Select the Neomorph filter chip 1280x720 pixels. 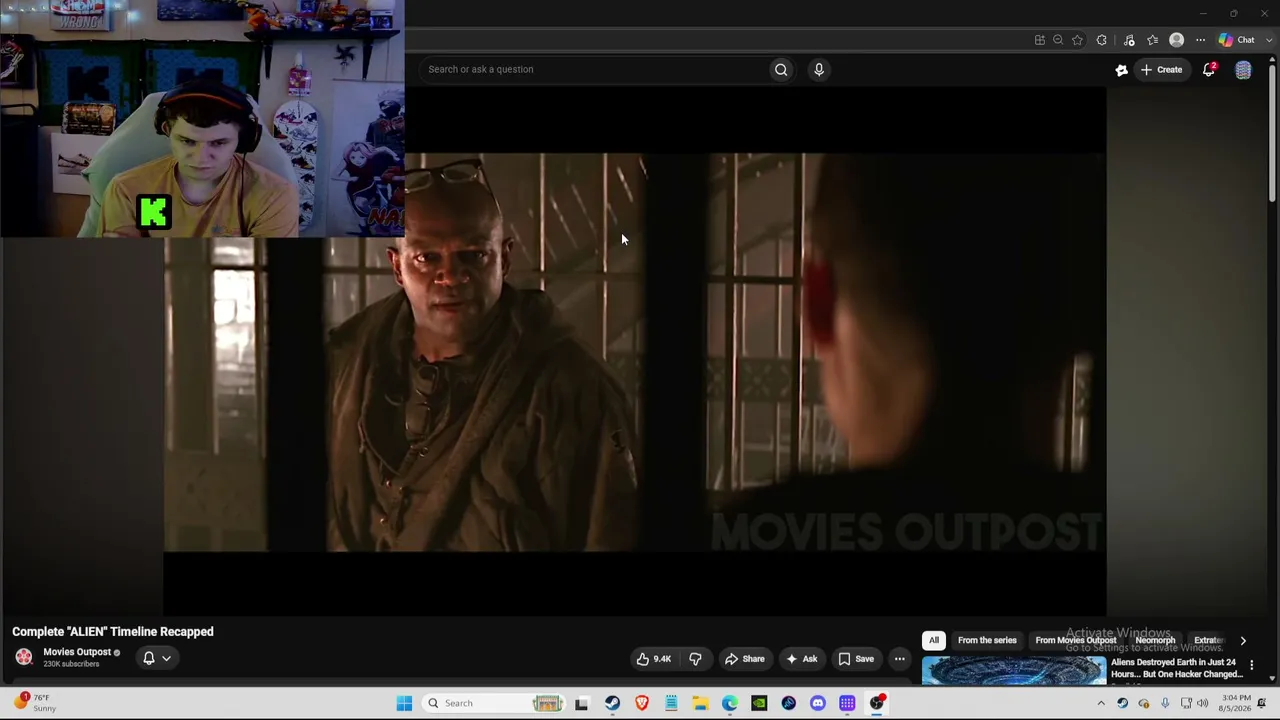coord(1155,640)
